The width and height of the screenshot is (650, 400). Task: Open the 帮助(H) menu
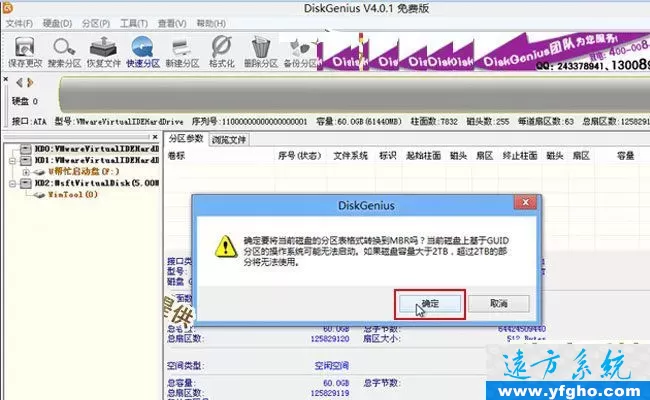point(211,23)
